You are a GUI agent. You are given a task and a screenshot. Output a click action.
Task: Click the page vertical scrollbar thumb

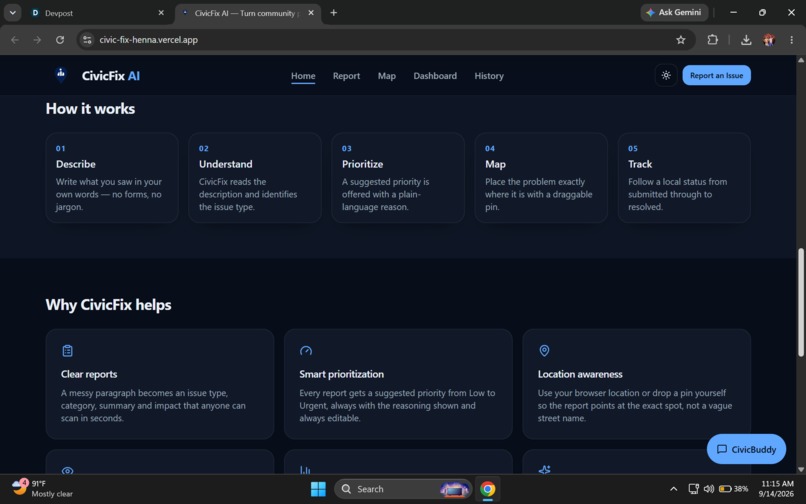[800, 302]
